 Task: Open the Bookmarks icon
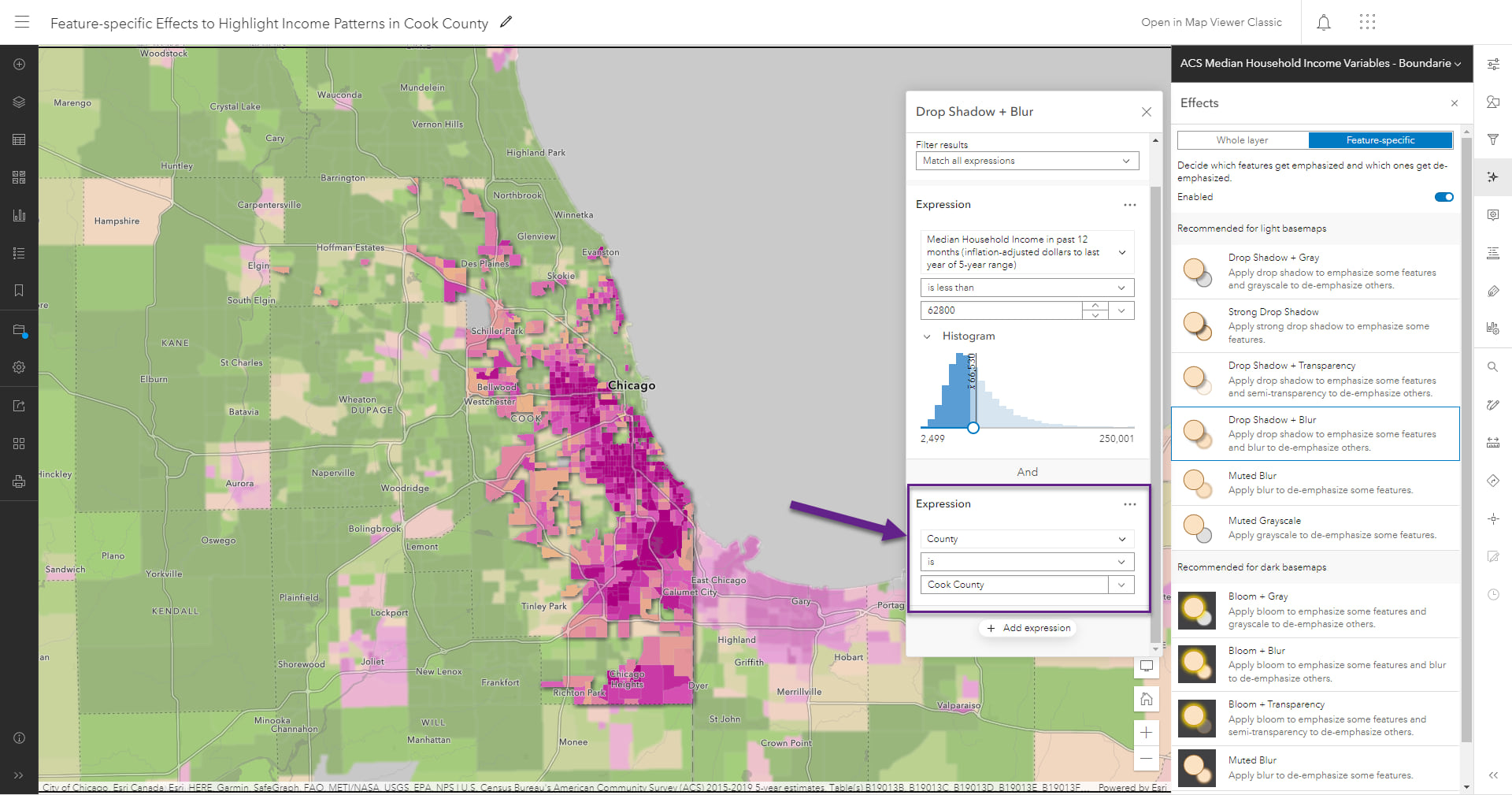(19, 291)
